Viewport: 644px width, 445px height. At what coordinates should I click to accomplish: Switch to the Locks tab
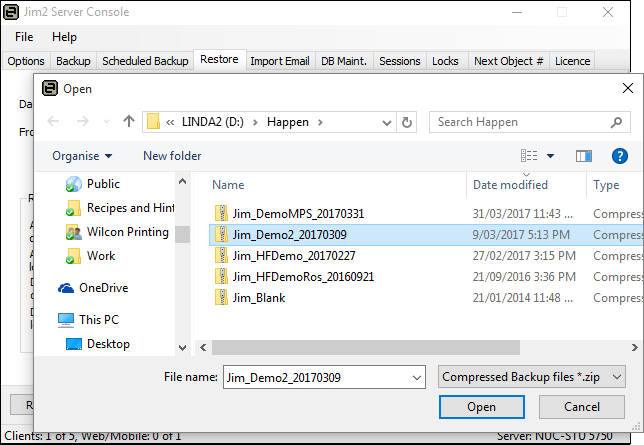click(x=445, y=61)
